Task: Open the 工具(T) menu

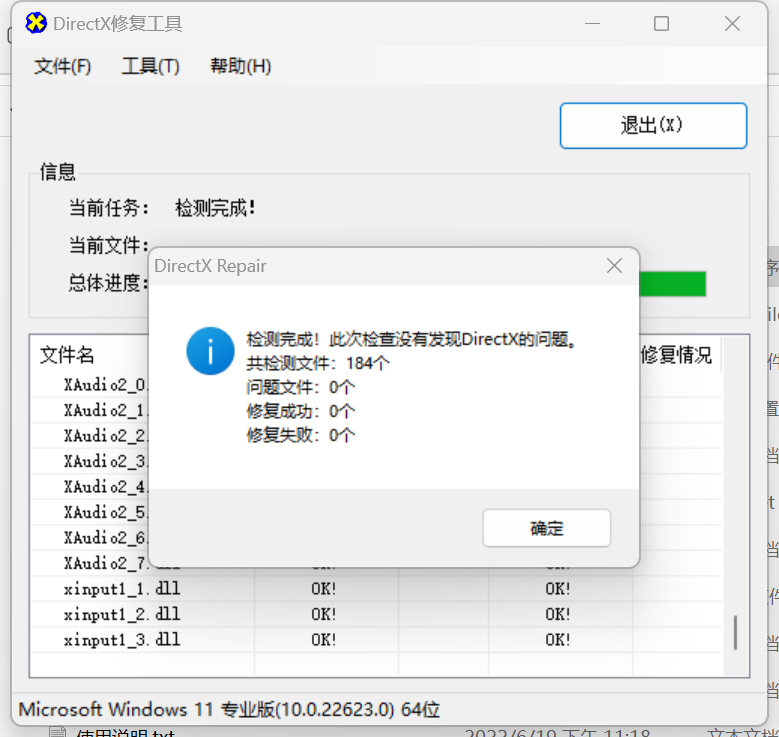Action: 151,66
